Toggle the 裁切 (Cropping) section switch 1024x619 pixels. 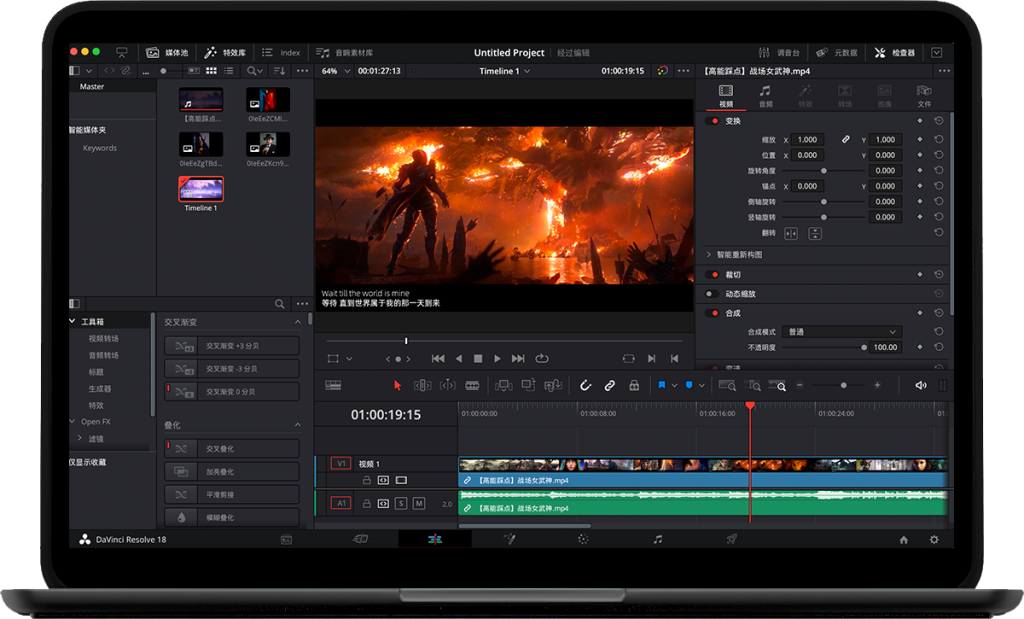[713, 275]
